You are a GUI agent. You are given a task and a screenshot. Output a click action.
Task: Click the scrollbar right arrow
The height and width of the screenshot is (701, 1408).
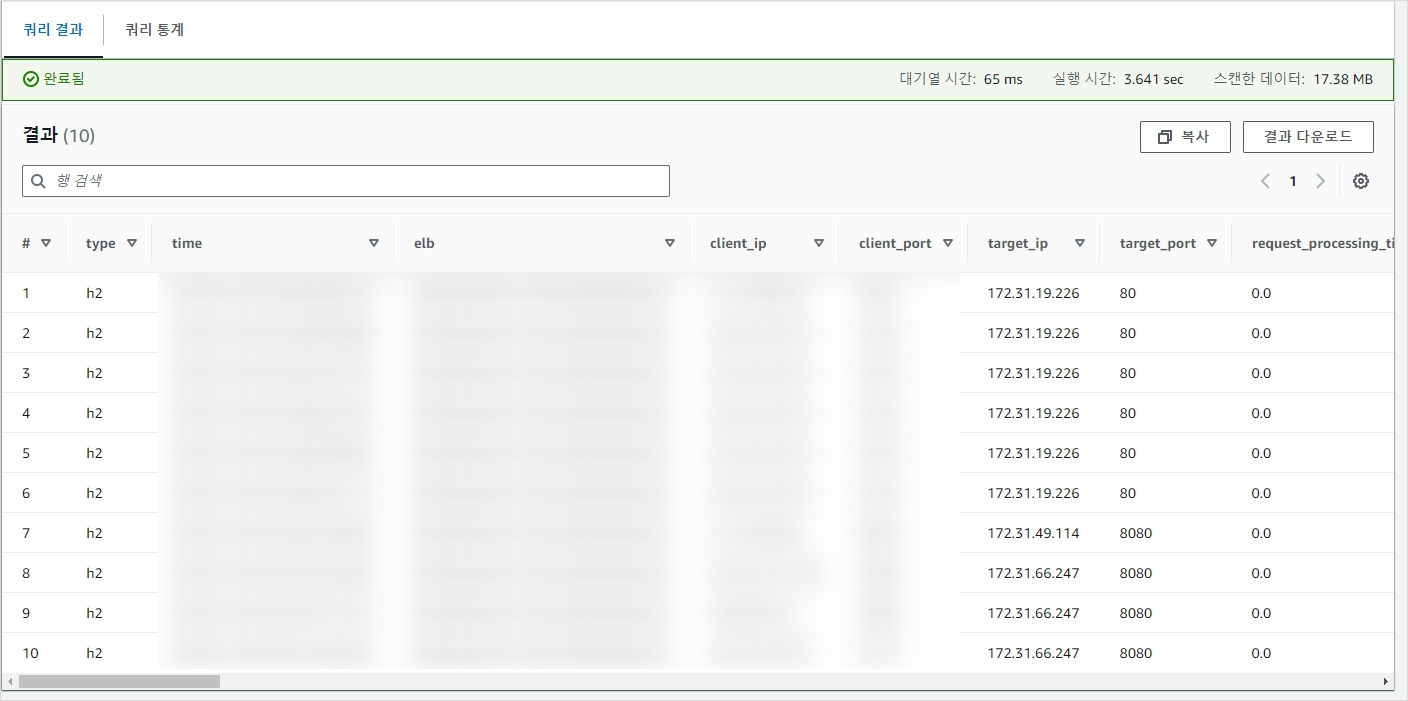pos(1385,681)
